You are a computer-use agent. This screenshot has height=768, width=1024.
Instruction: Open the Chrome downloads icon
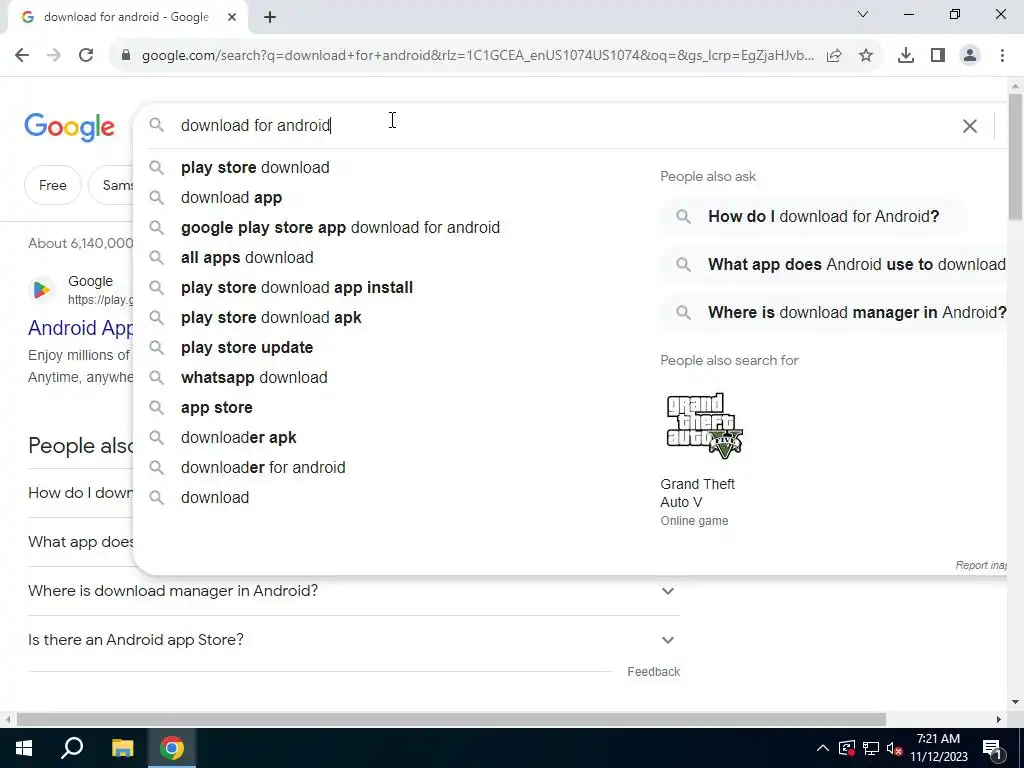(906, 56)
